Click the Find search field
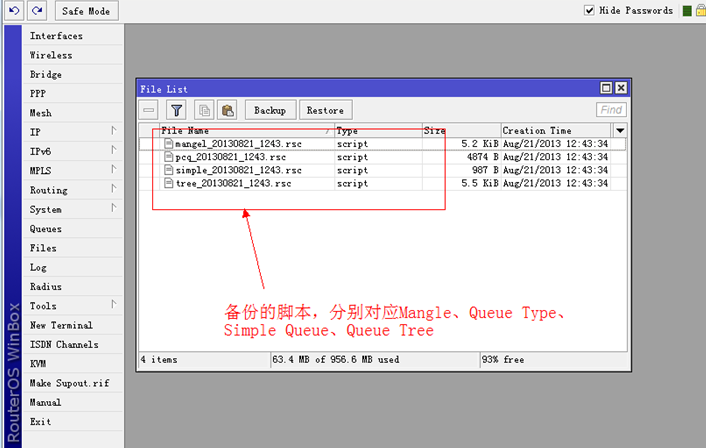Image resolution: width=706 pixels, height=448 pixels. 611,110
